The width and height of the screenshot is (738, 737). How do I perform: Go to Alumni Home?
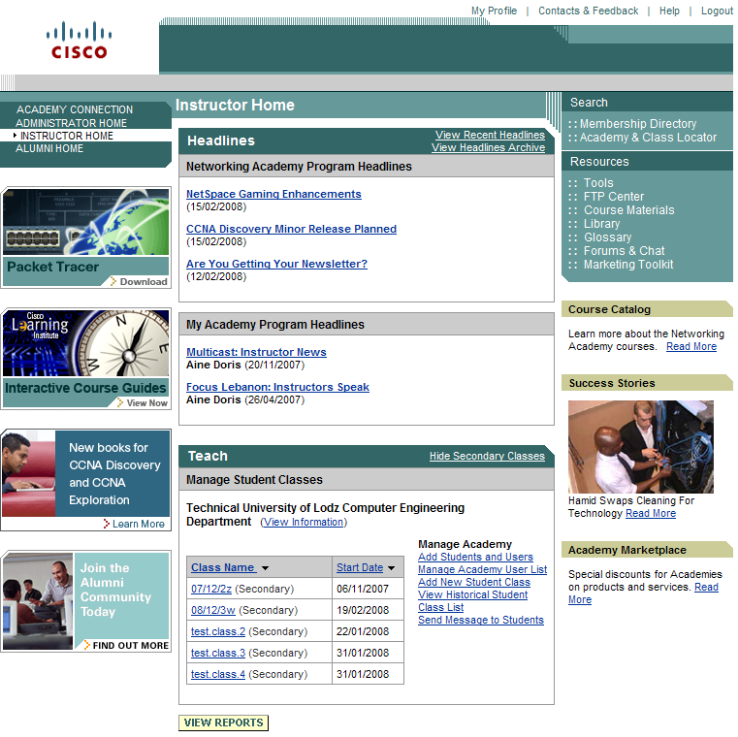pyautogui.click(x=49, y=148)
